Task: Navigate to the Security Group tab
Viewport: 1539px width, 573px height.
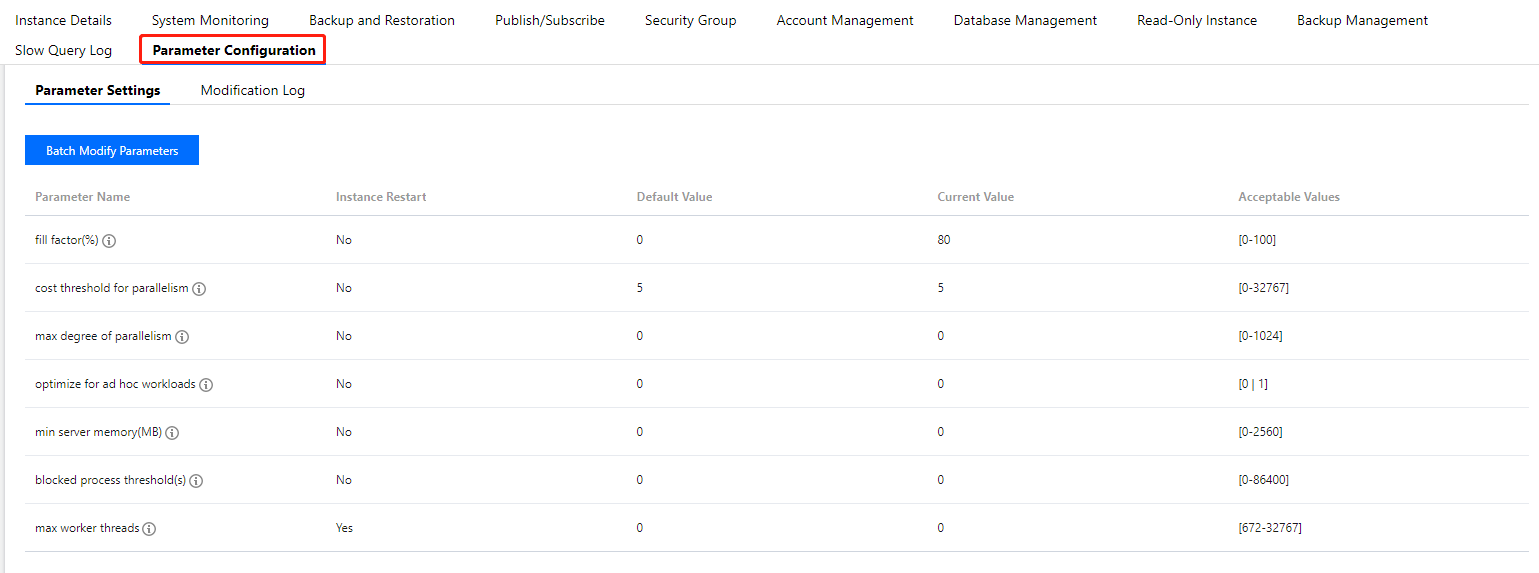Action: (x=690, y=20)
